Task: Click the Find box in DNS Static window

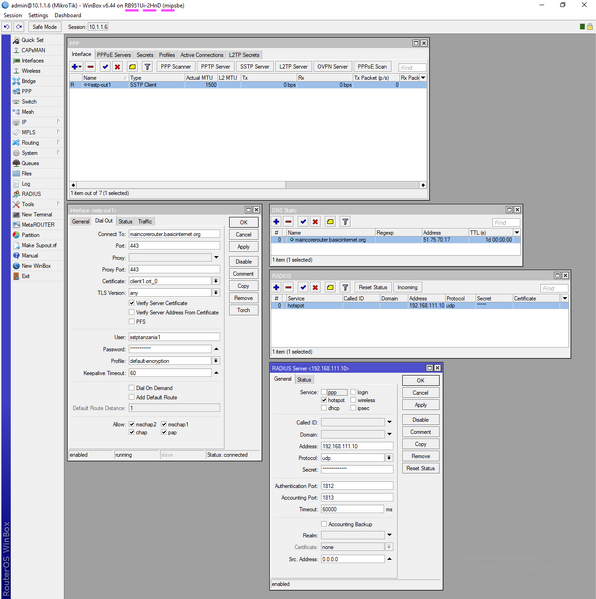Action: pyautogui.click(x=506, y=222)
